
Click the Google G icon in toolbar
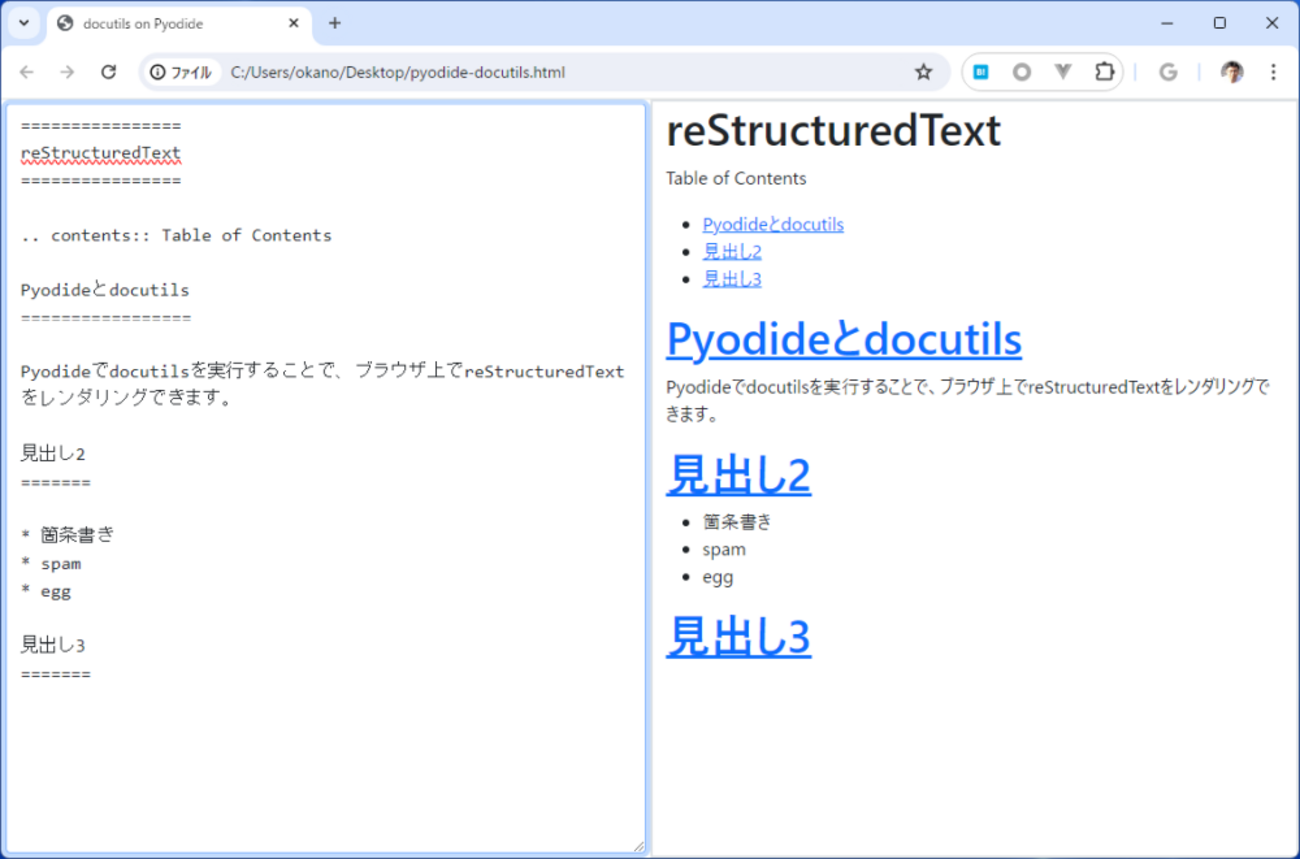[x=1168, y=72]
